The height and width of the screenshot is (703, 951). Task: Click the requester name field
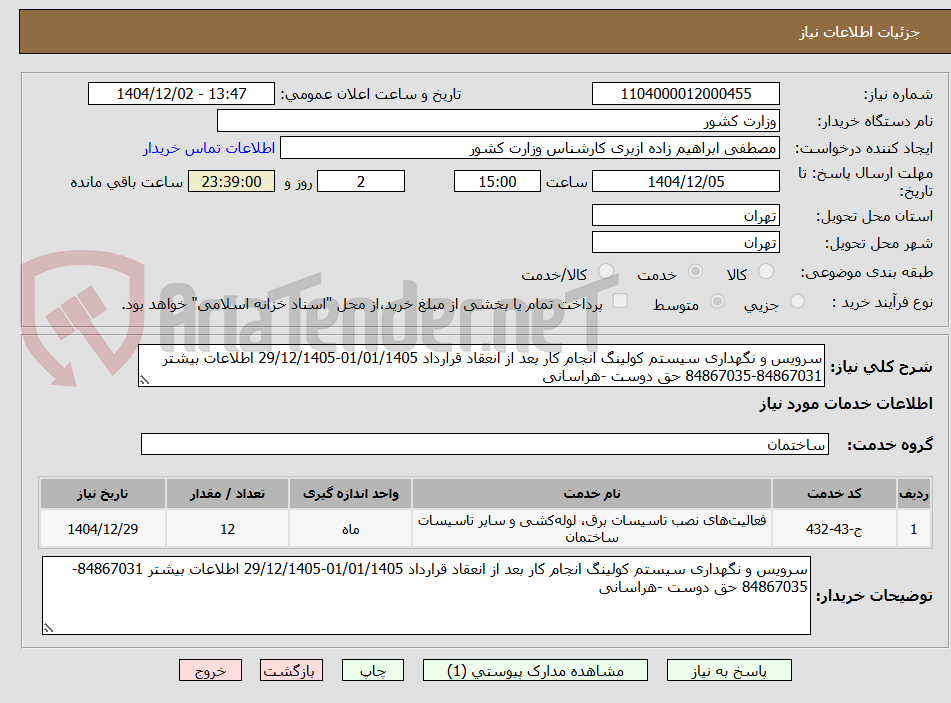point(529,148)
